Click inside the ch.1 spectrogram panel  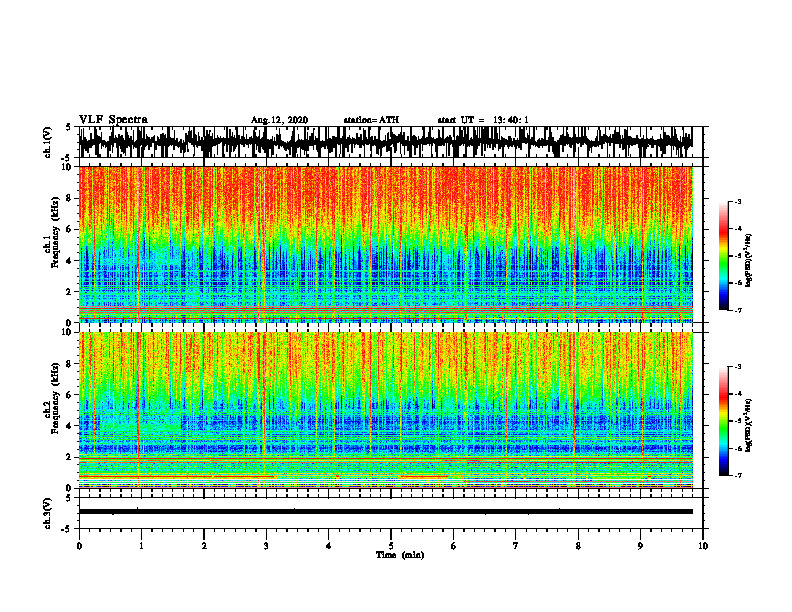385,244
